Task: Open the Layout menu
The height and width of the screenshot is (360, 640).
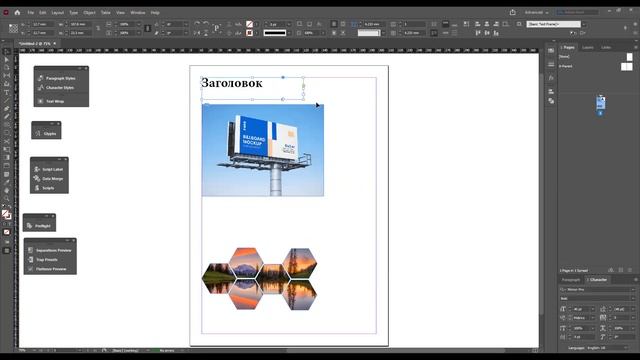Action: pos(58,13)
